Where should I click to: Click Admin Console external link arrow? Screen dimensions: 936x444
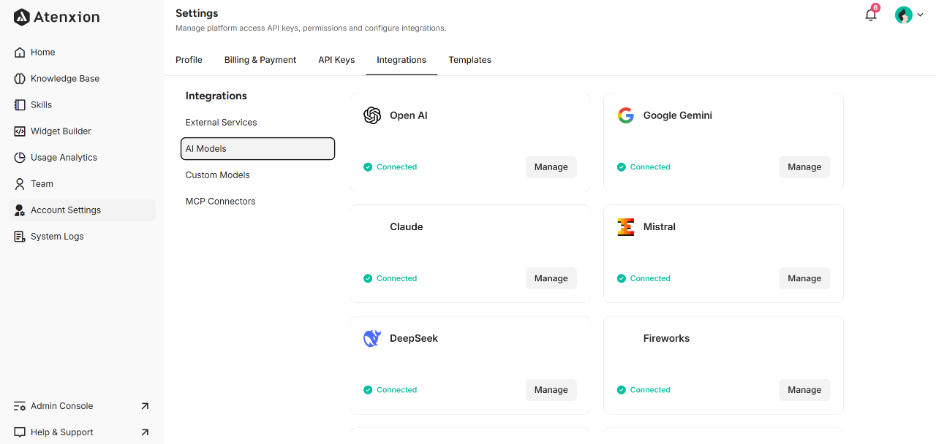point(144,406)
